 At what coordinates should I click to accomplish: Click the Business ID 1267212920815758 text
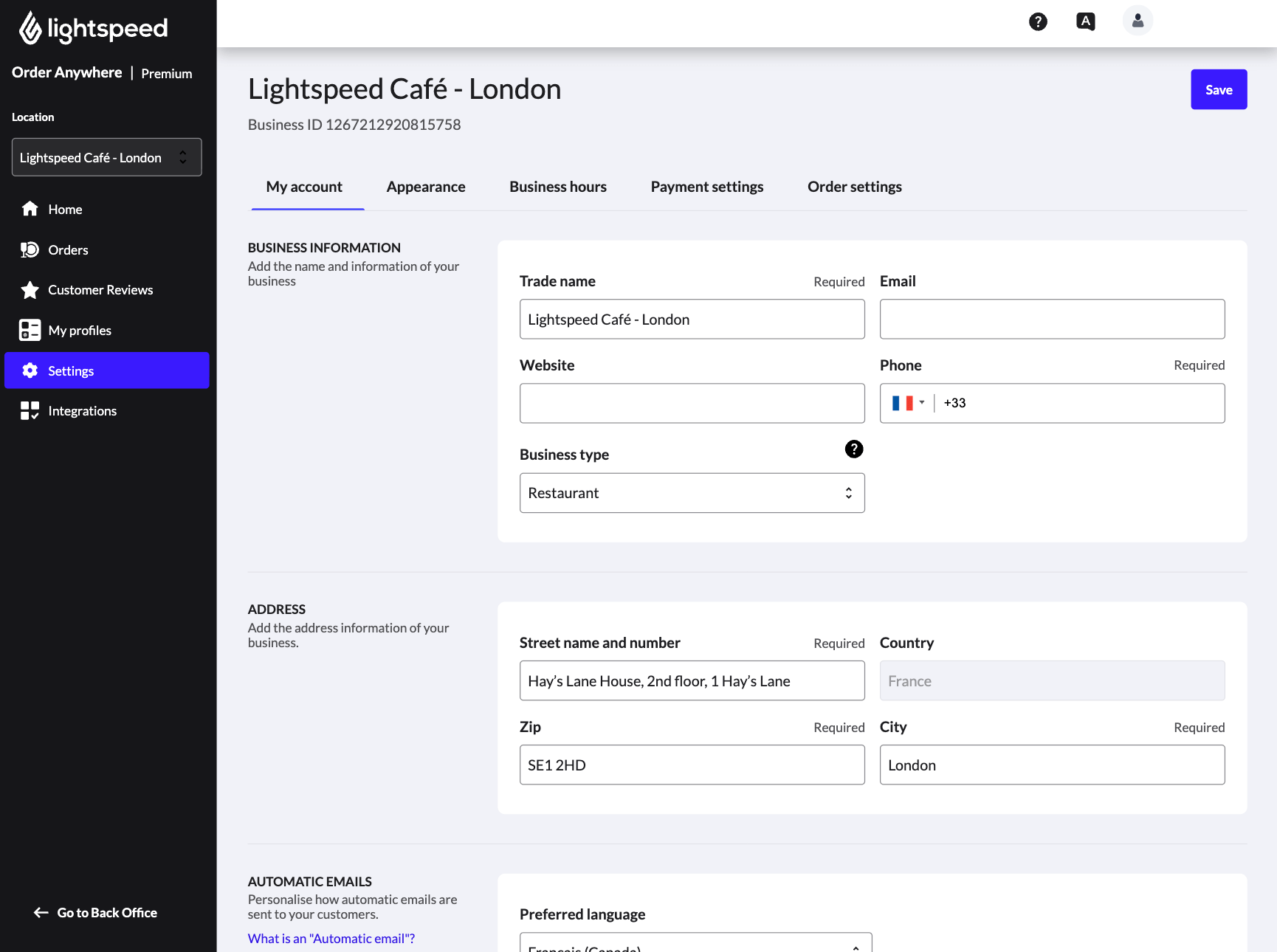354,125
